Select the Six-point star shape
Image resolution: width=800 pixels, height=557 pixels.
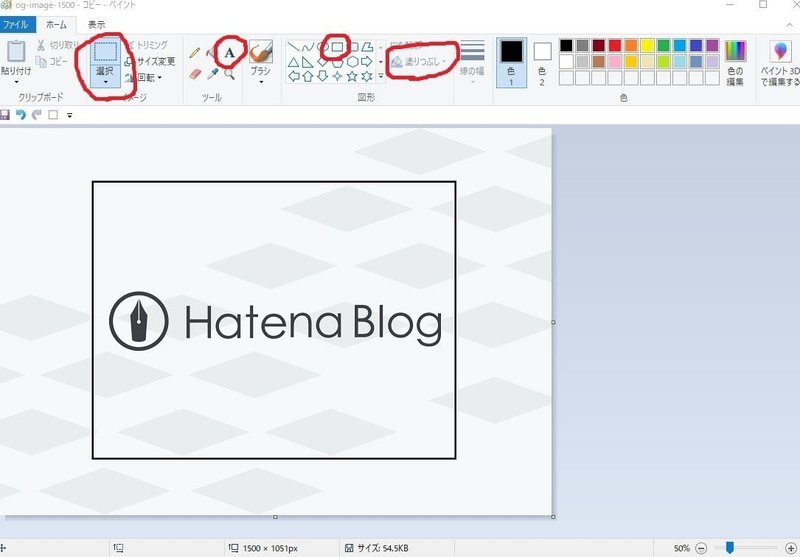(x=367, y=77)
